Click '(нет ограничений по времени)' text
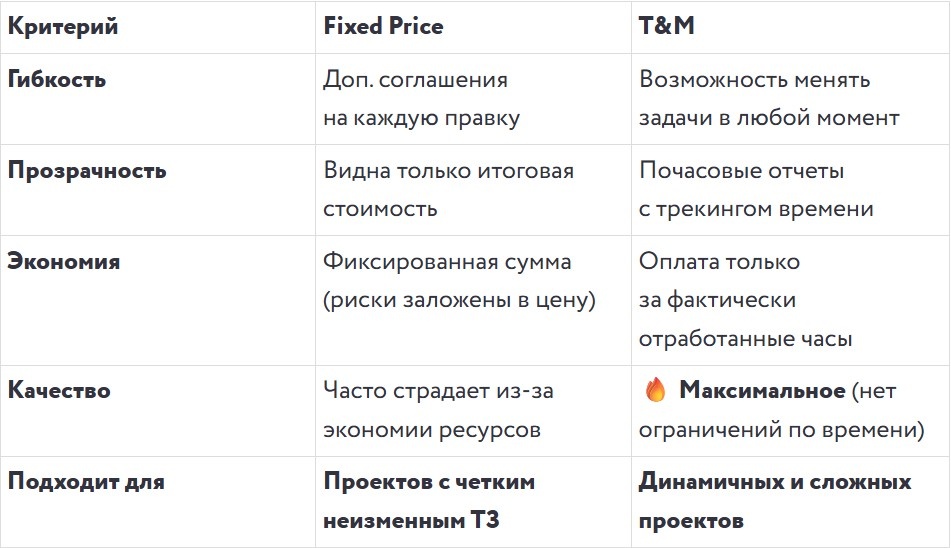The width and height of the screenshot is (951, 548). (782, 410)
